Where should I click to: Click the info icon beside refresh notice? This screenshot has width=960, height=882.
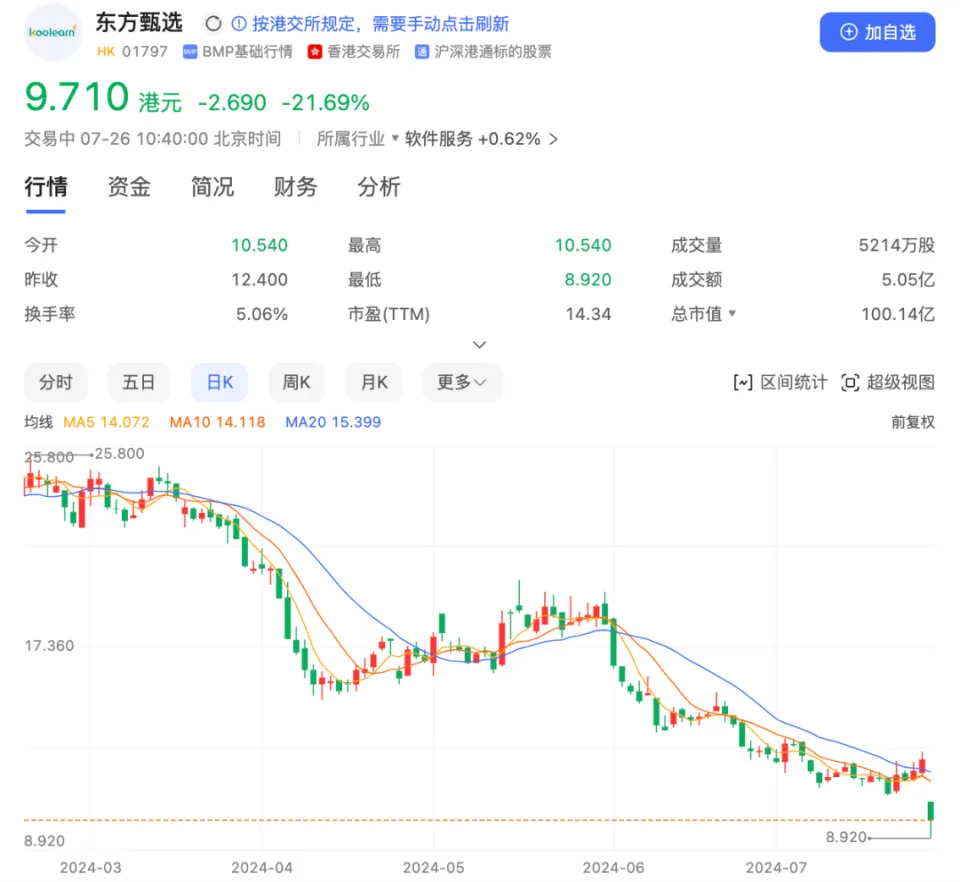coord(238,24)
